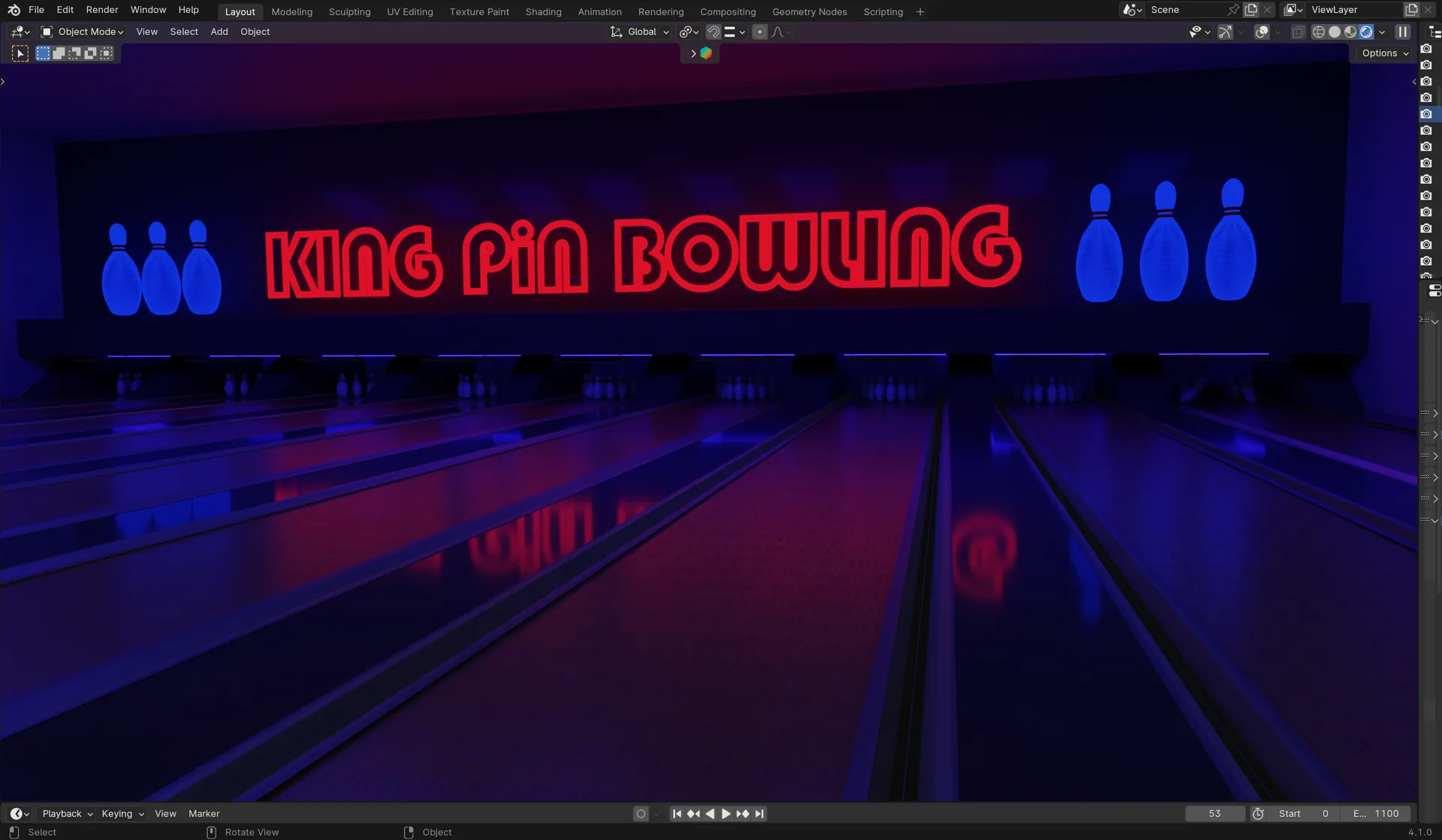Add a new workspace tab

pos(920,11)
